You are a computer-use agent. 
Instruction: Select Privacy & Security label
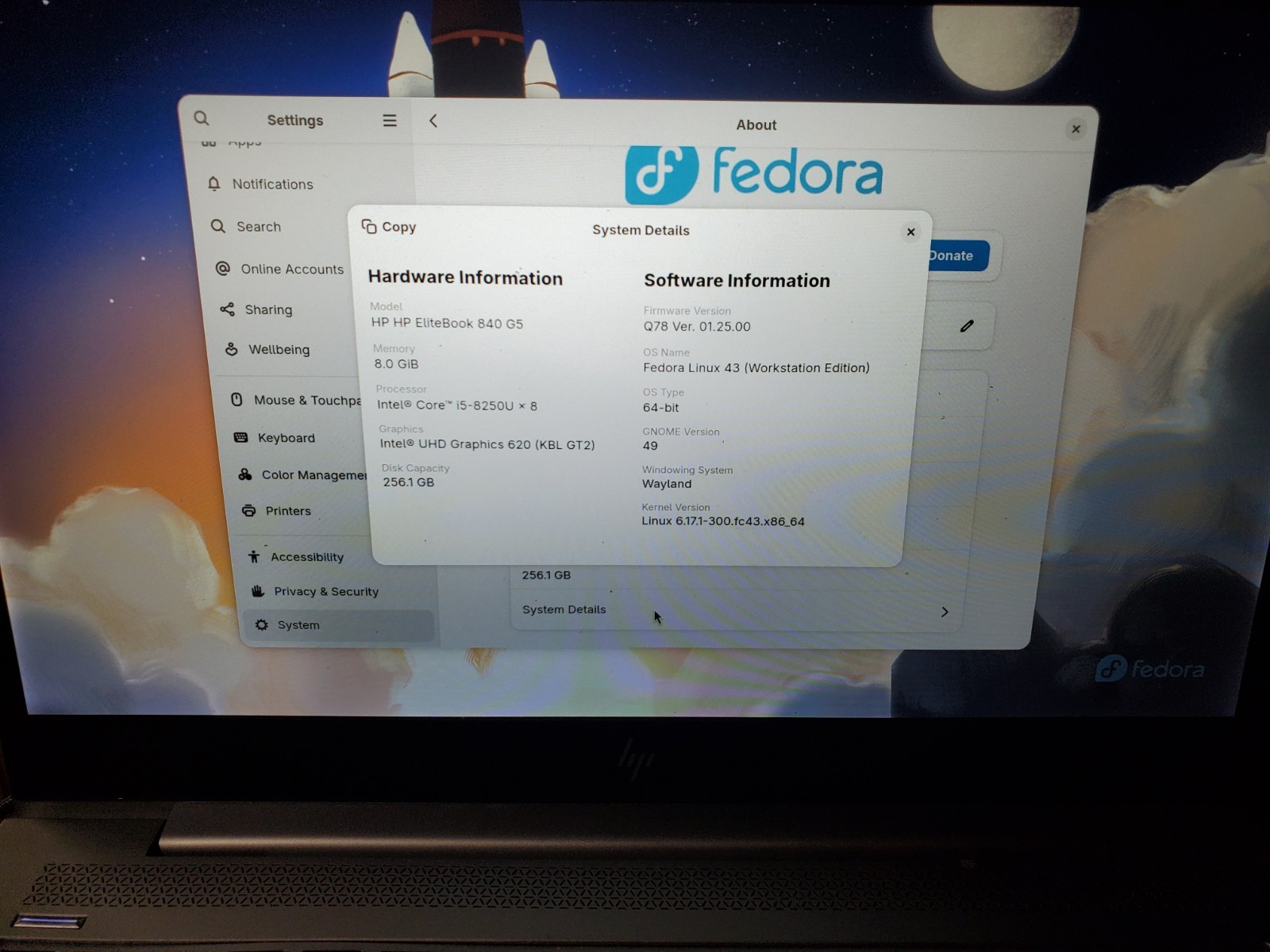[x=326, y=591]
